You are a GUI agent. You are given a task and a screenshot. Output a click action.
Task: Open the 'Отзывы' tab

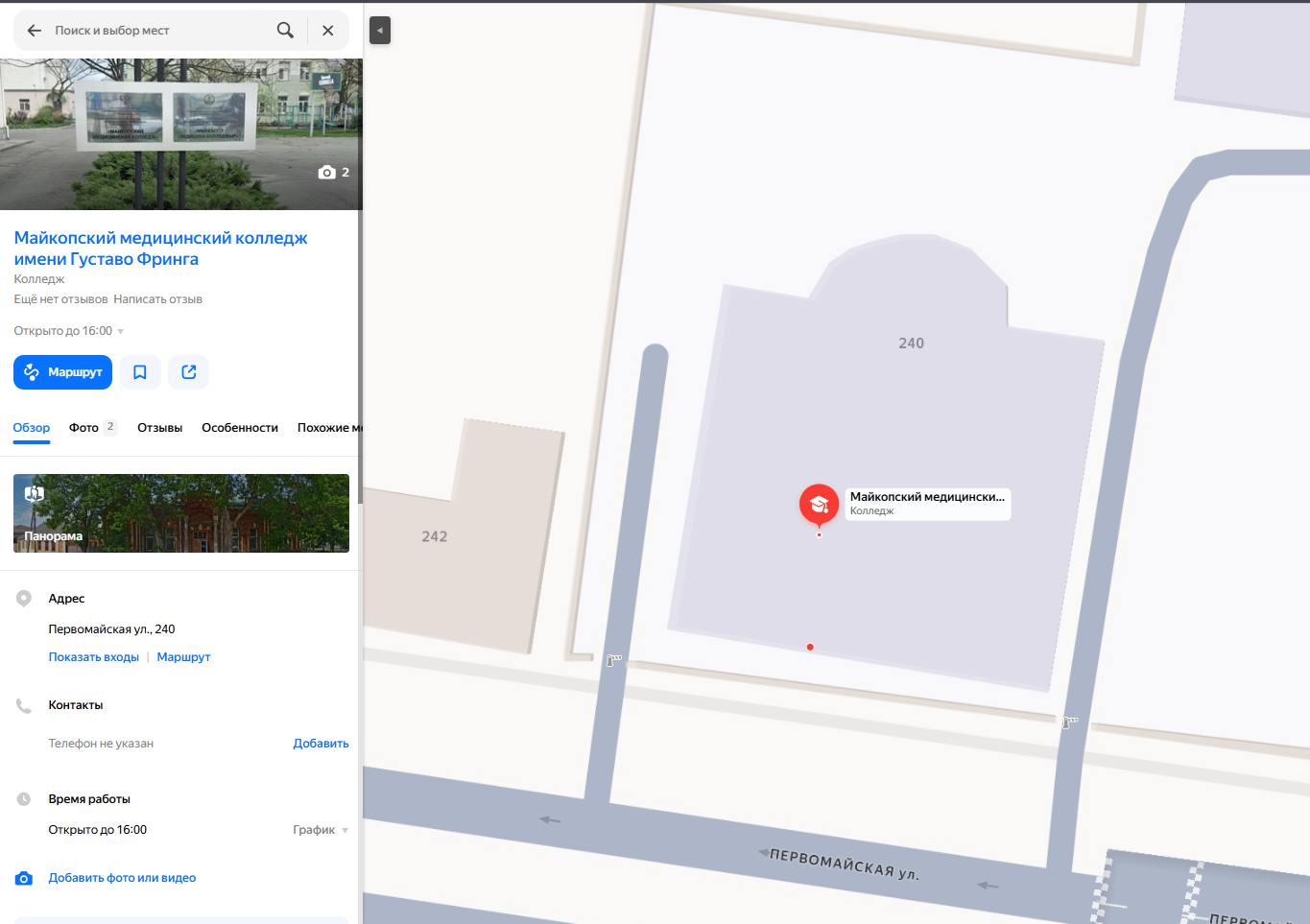159,428
